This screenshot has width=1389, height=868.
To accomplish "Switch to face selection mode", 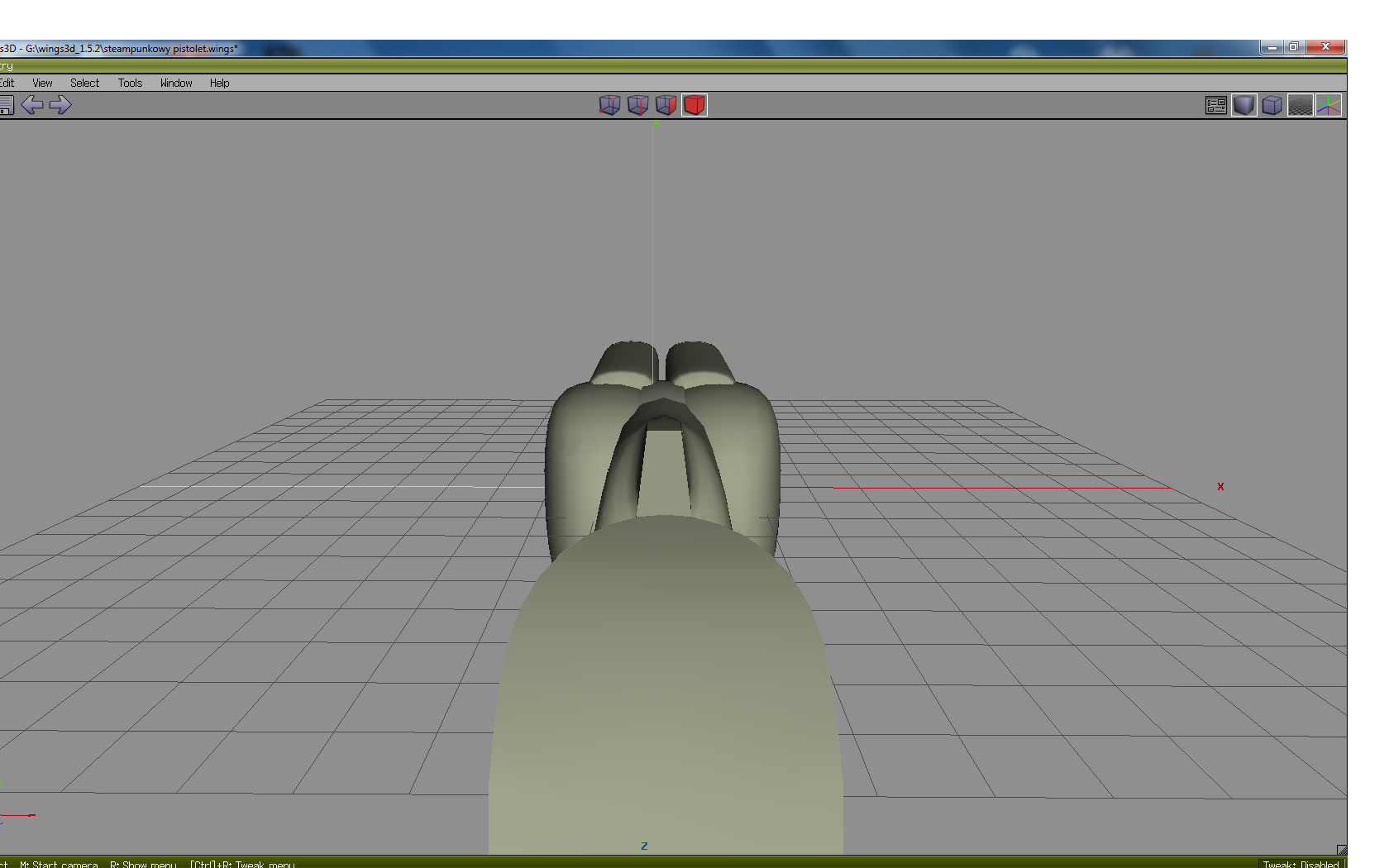I will pos(666,105).
